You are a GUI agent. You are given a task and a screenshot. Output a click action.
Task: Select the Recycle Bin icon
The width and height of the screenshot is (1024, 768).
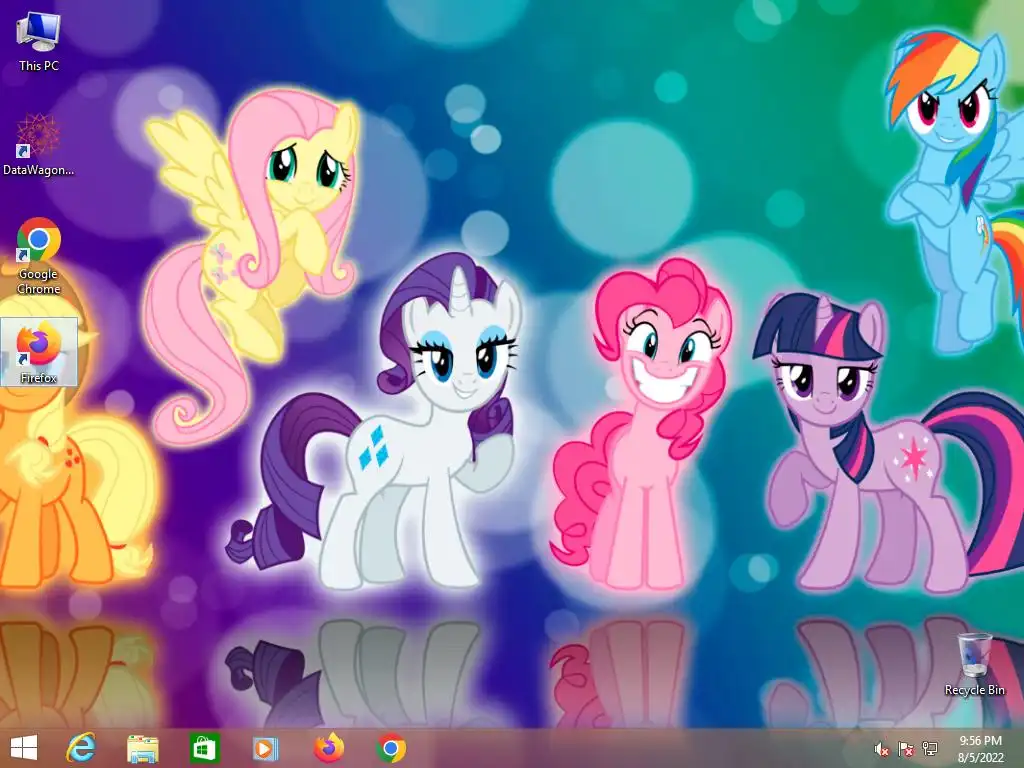tap(974, 664)
